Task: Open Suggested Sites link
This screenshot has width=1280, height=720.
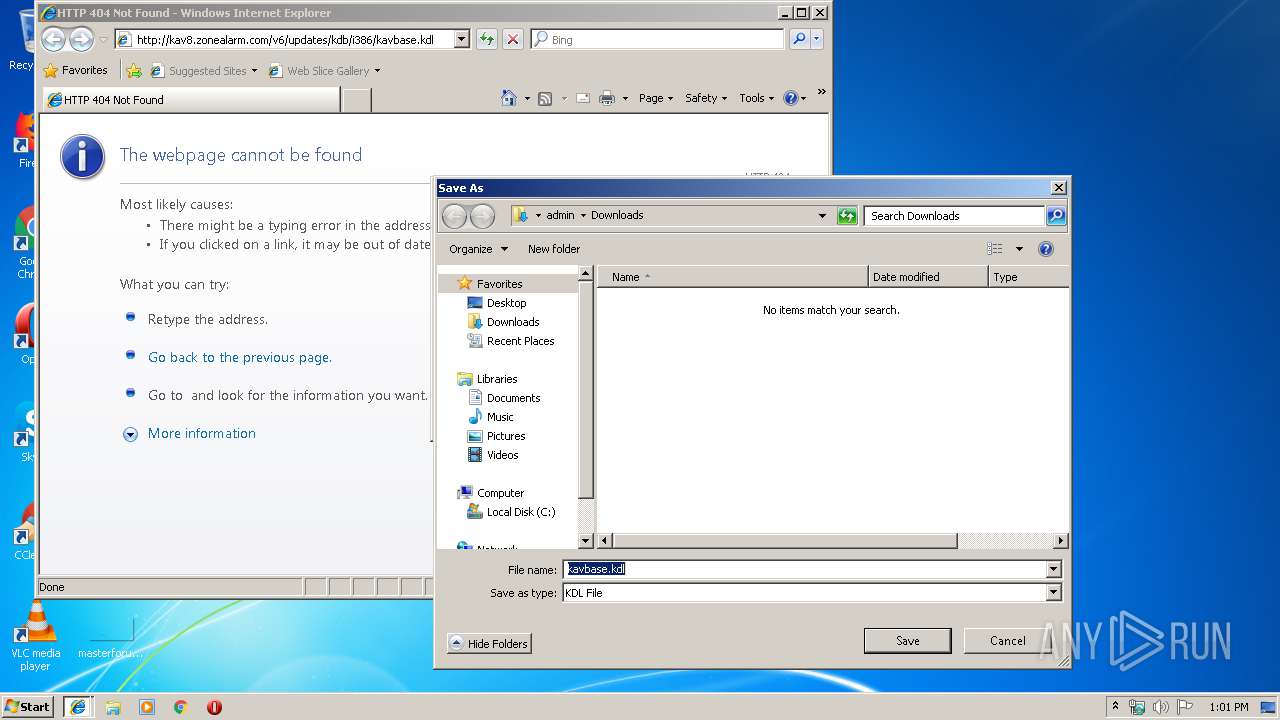Action: [203, 70]
